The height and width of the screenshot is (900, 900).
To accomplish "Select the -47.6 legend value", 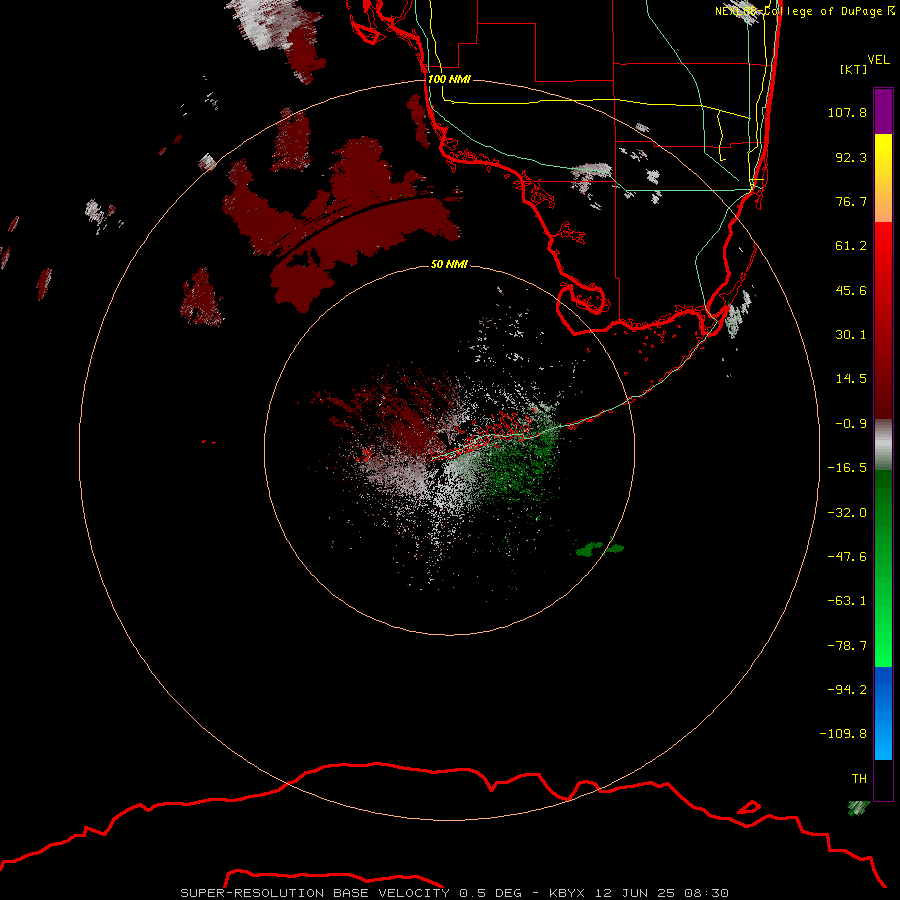I will coord(847,557).
